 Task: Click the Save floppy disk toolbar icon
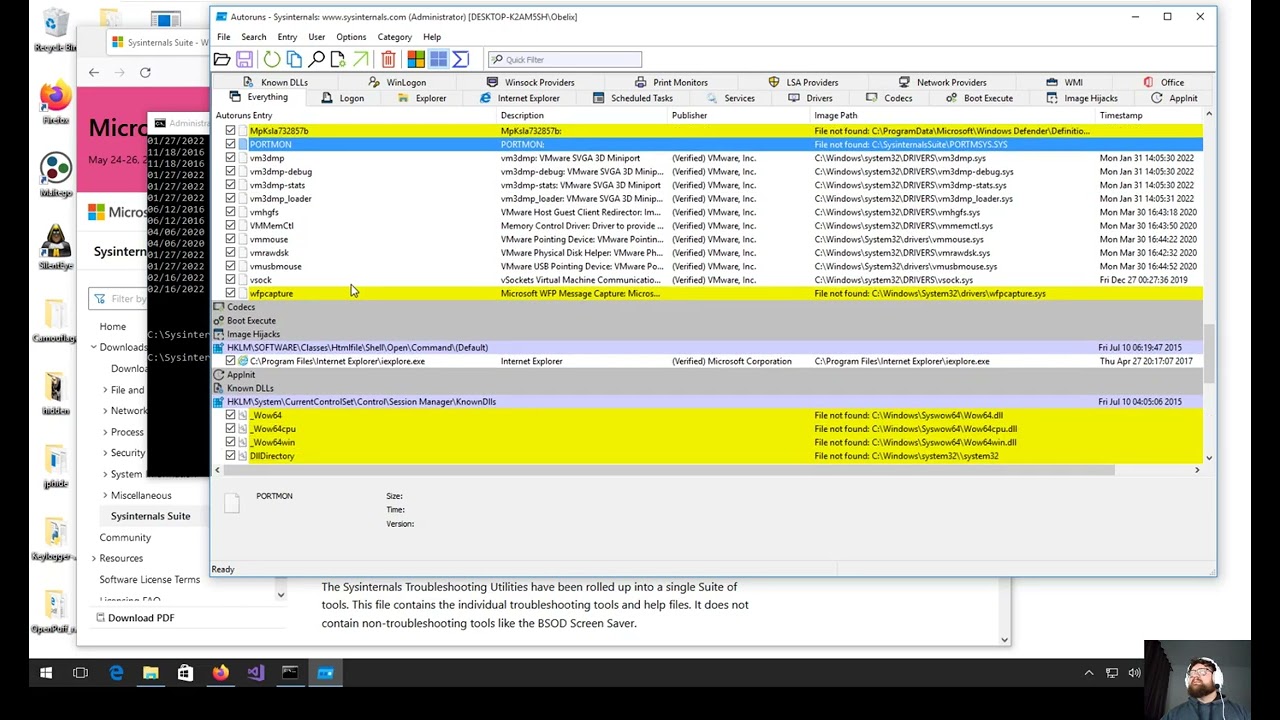tap(244, 60)
